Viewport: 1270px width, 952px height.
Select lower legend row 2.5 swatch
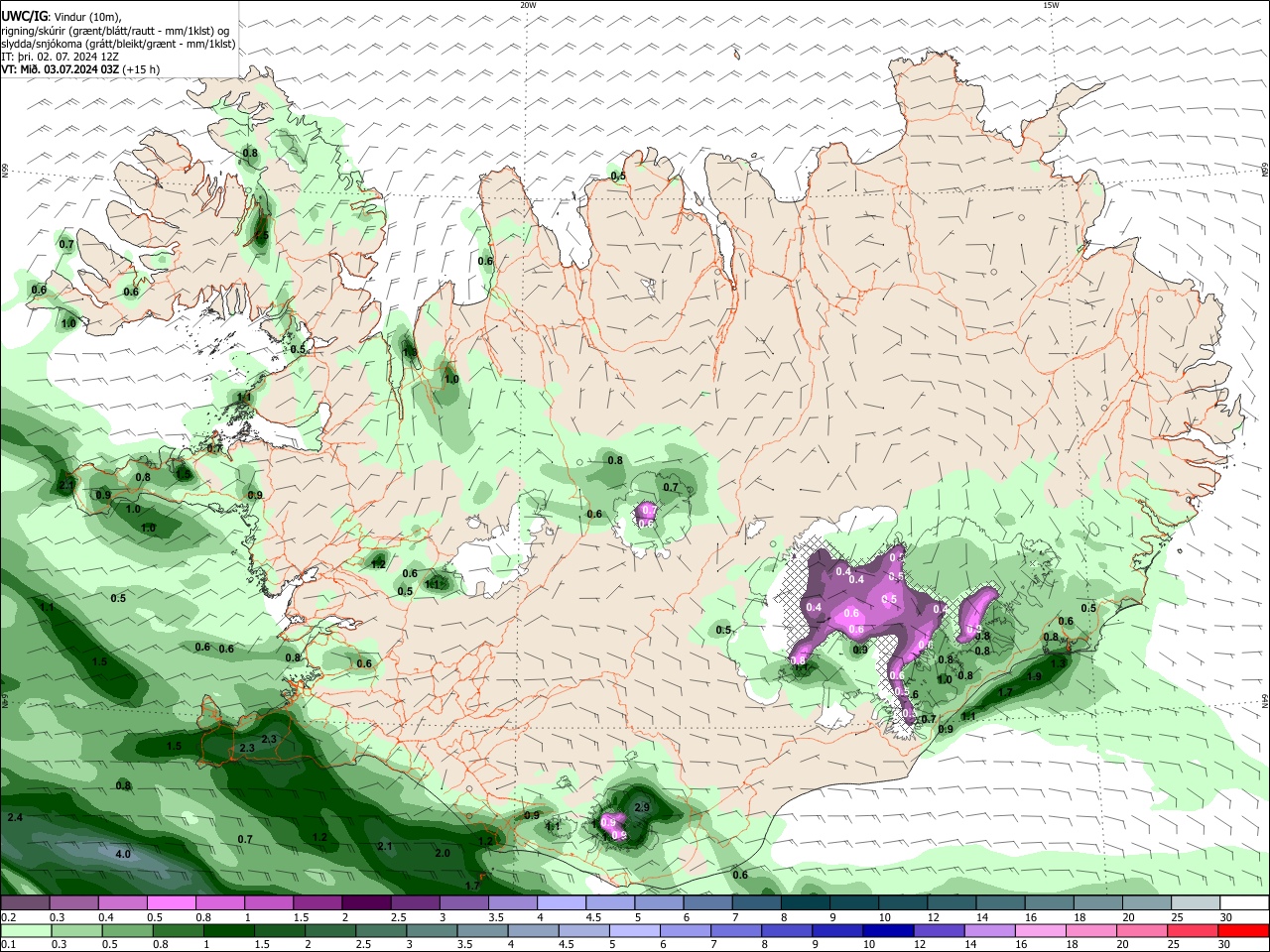tap(382, 930)
